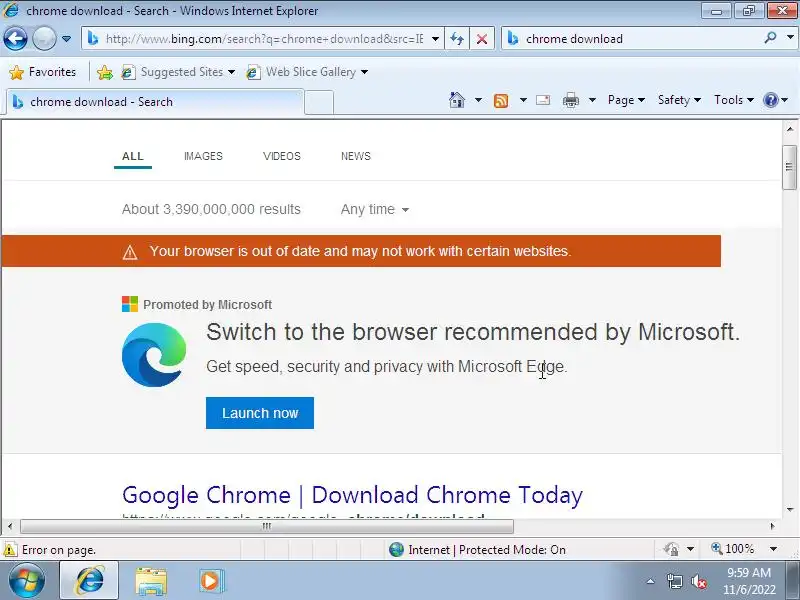Open the Page menu
This screenshot has width=800, height=600.
626,100
